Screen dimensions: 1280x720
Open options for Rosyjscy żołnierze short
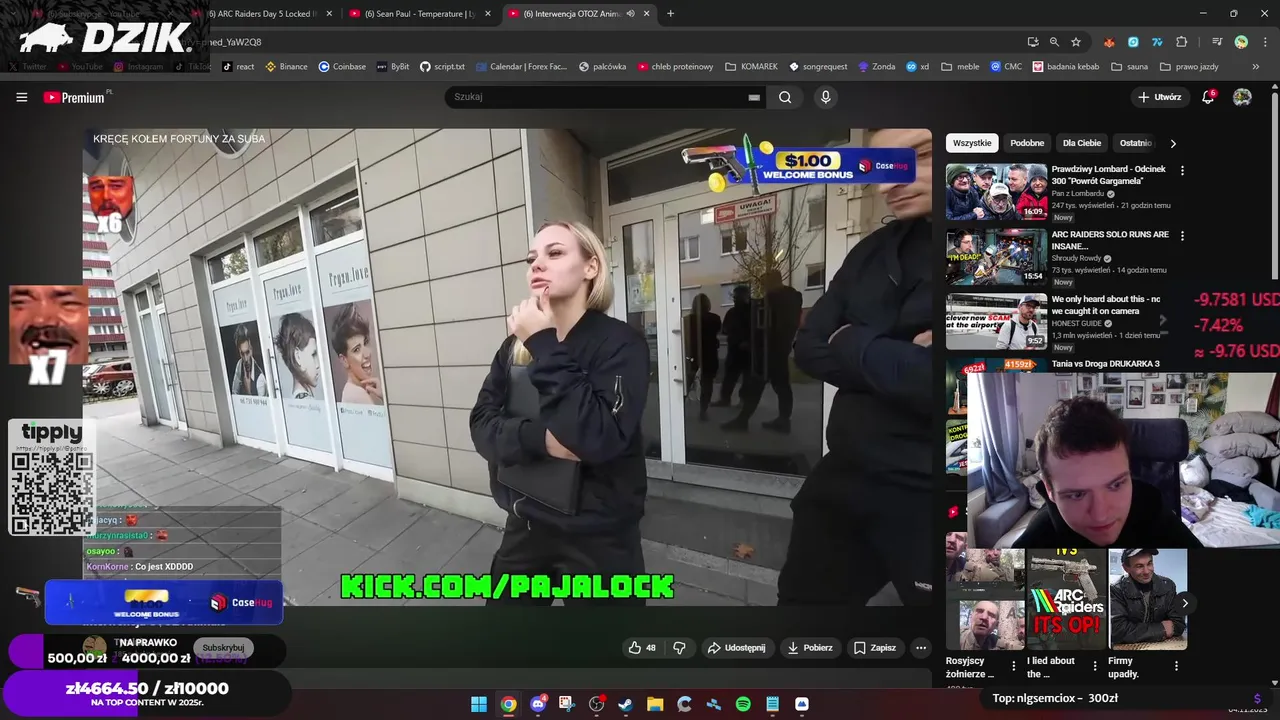point(1013,665)
